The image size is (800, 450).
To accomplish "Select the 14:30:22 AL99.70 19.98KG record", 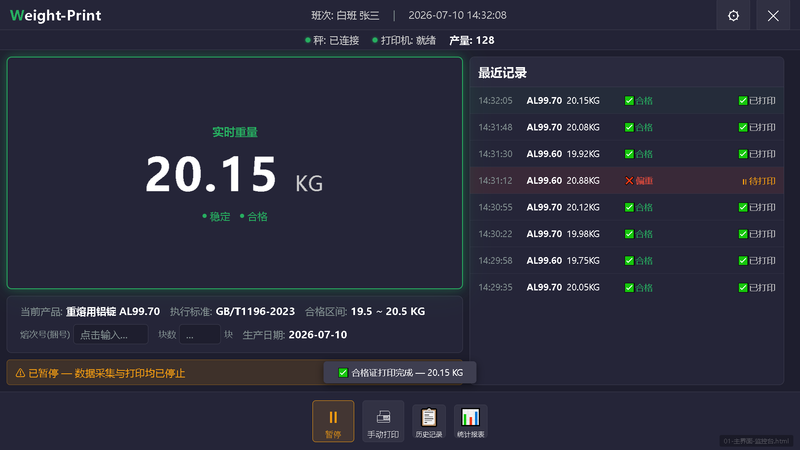I will click(627, 234).
